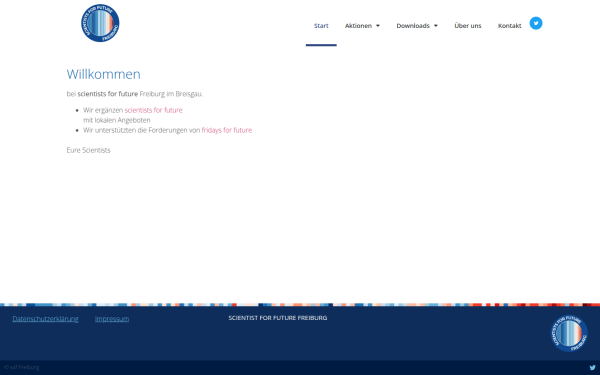The height and width of the screenshot is (375, 600).
Task: Follow the scientists for future link
Action: pos(153,110)
